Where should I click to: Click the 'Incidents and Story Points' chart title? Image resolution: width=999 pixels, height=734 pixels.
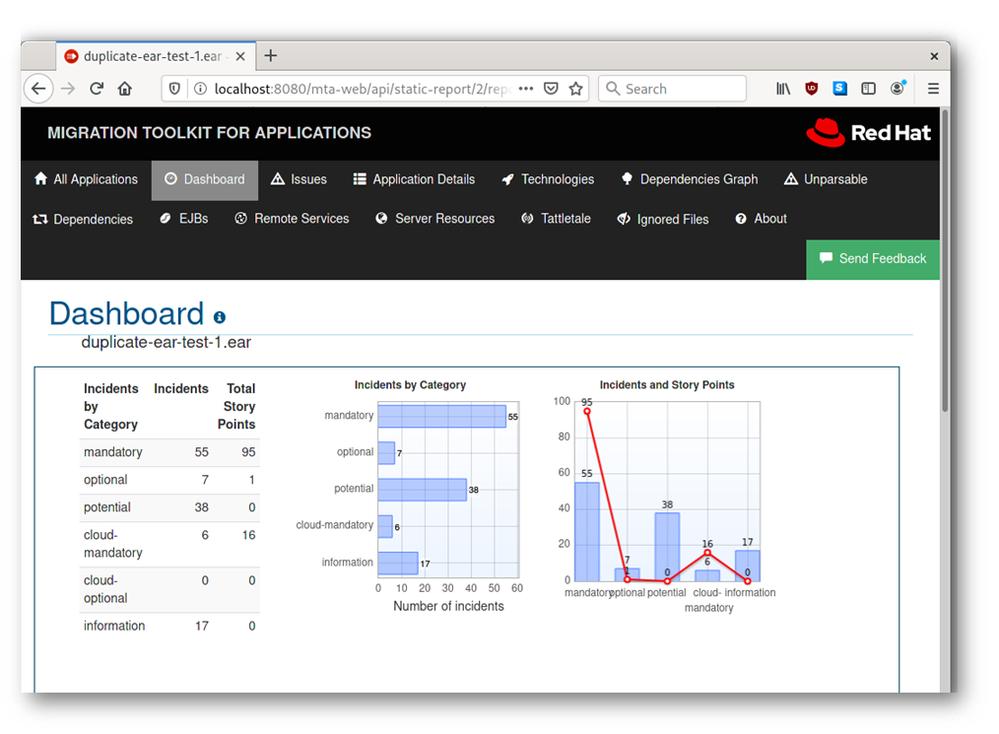pyautogui.click(x=666, y=385)
